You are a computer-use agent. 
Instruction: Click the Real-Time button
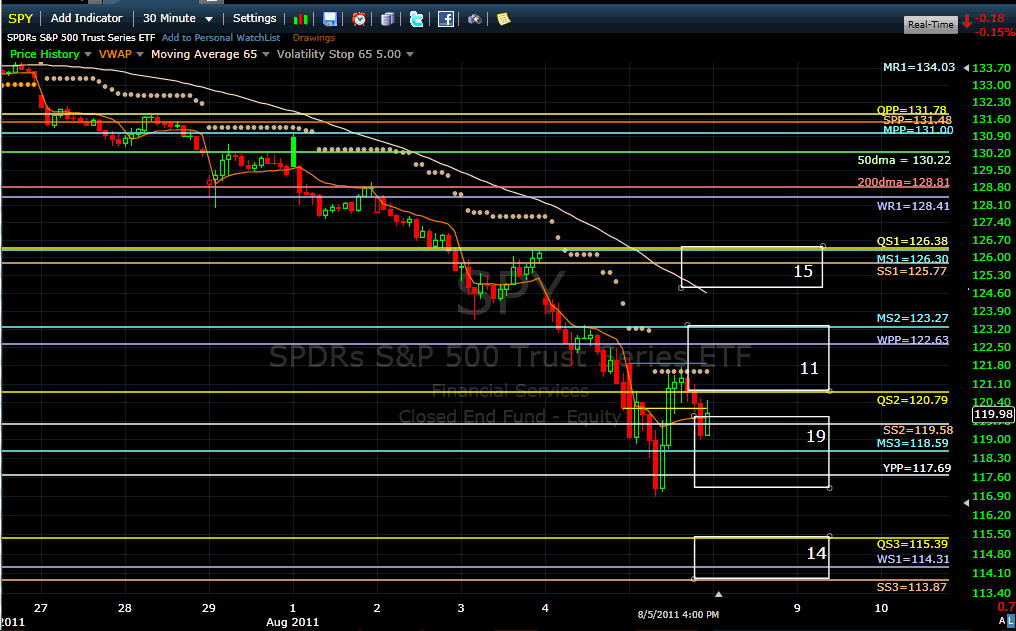930,25
